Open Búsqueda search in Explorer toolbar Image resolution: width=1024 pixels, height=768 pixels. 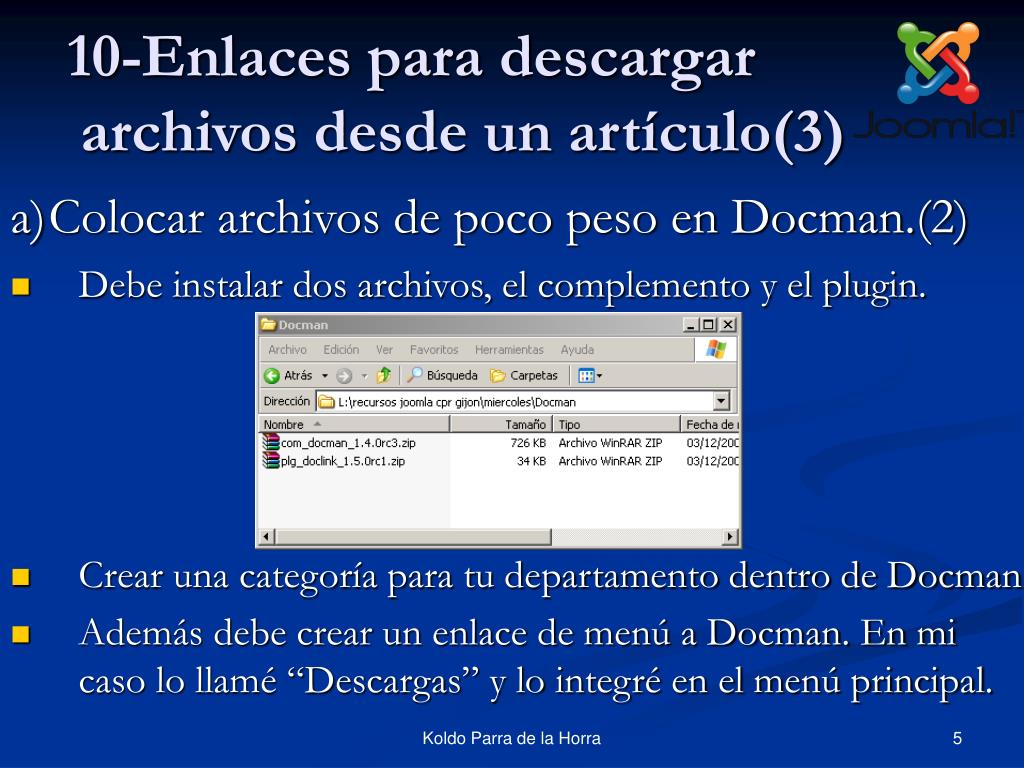click(x=442, y=376)
